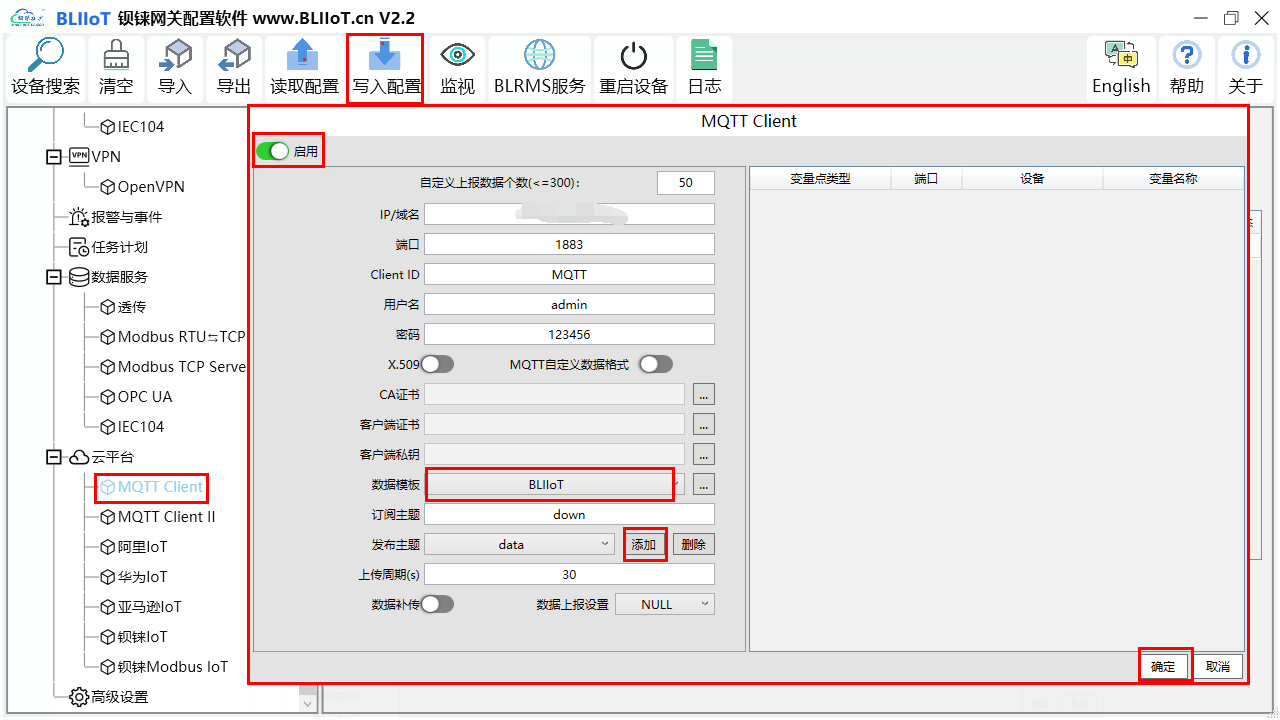Screen dimensions: 1280x720
Task: Sort by variable name (变量名称) column
Action: point(1173,178)
